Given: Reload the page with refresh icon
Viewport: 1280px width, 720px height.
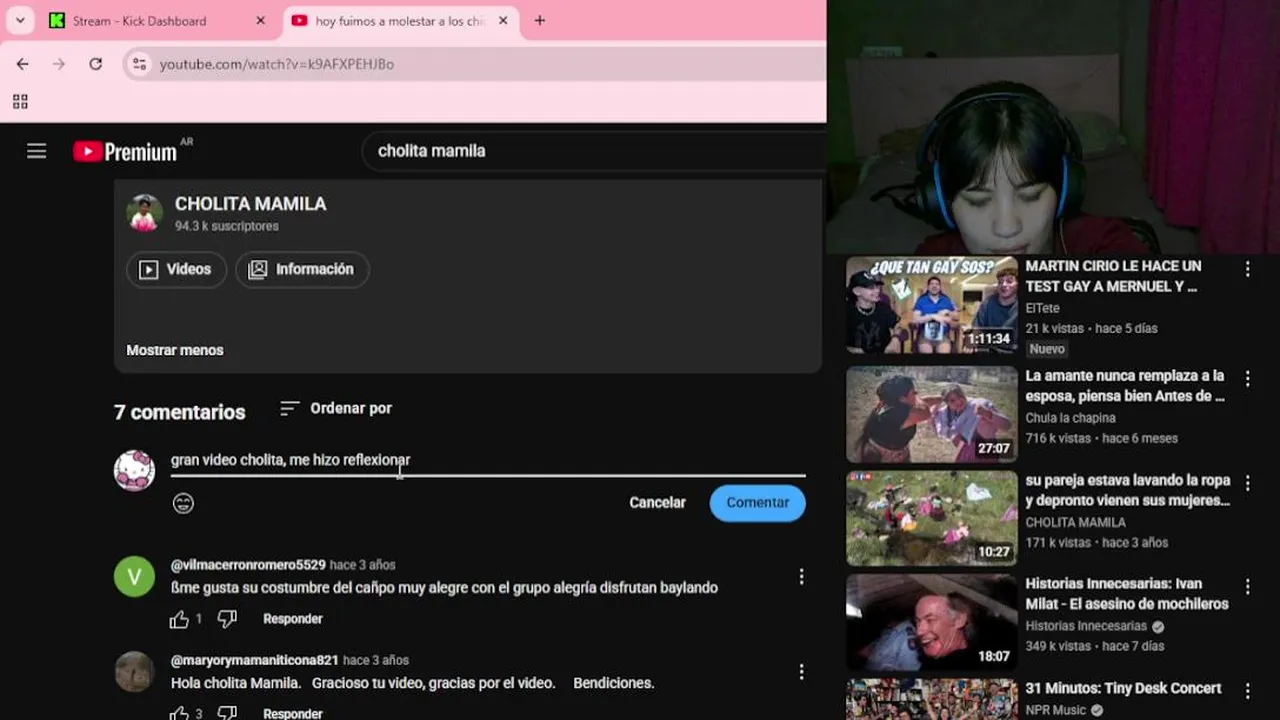Looking at the screenshot, I should [x=95, y=64].
